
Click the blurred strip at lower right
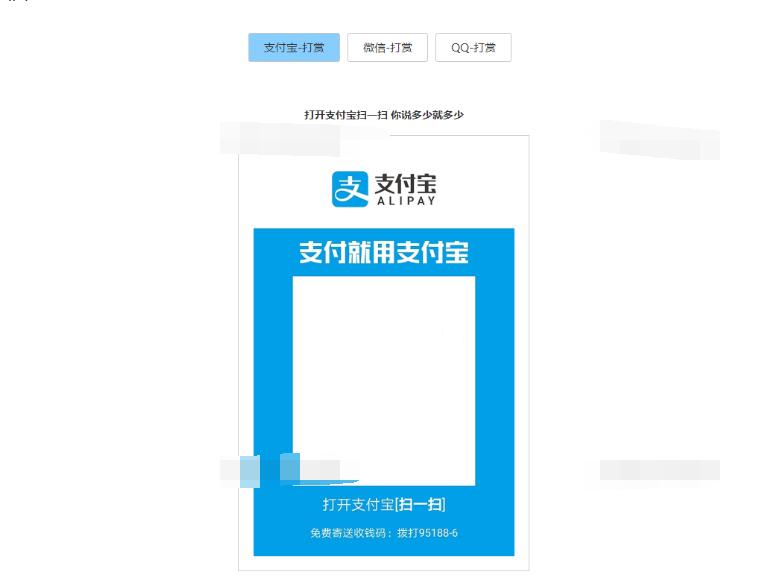[x=659, y=470]
